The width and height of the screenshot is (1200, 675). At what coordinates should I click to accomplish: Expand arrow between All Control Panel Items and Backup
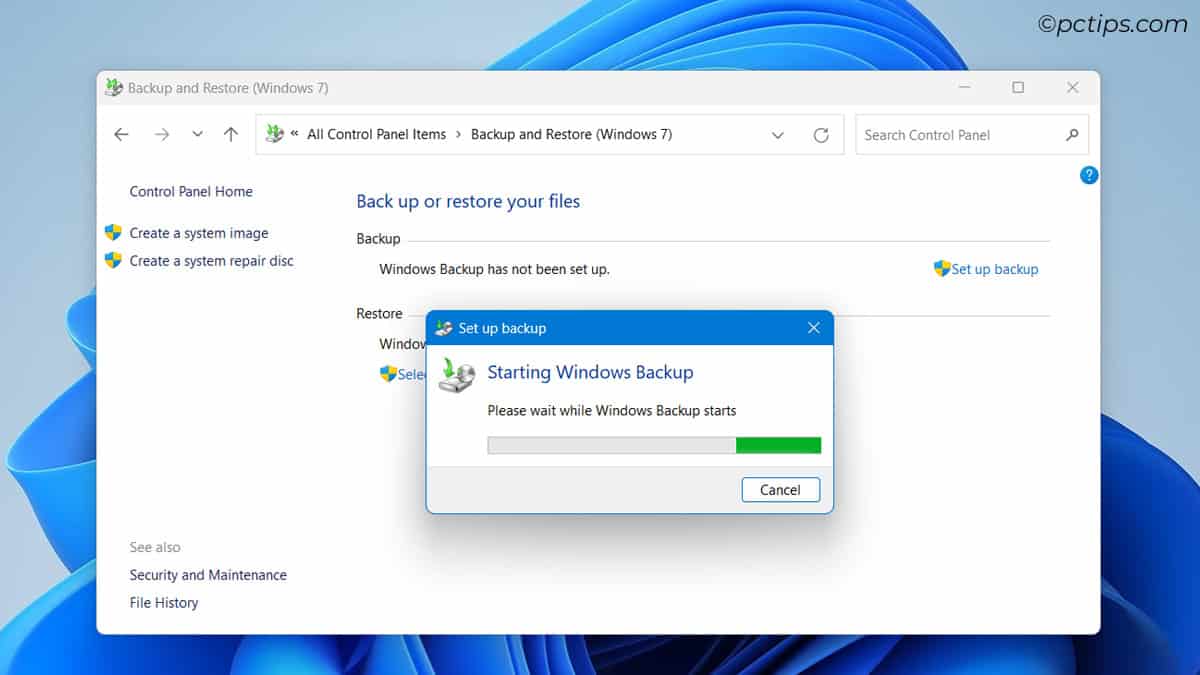pos(458,134)
